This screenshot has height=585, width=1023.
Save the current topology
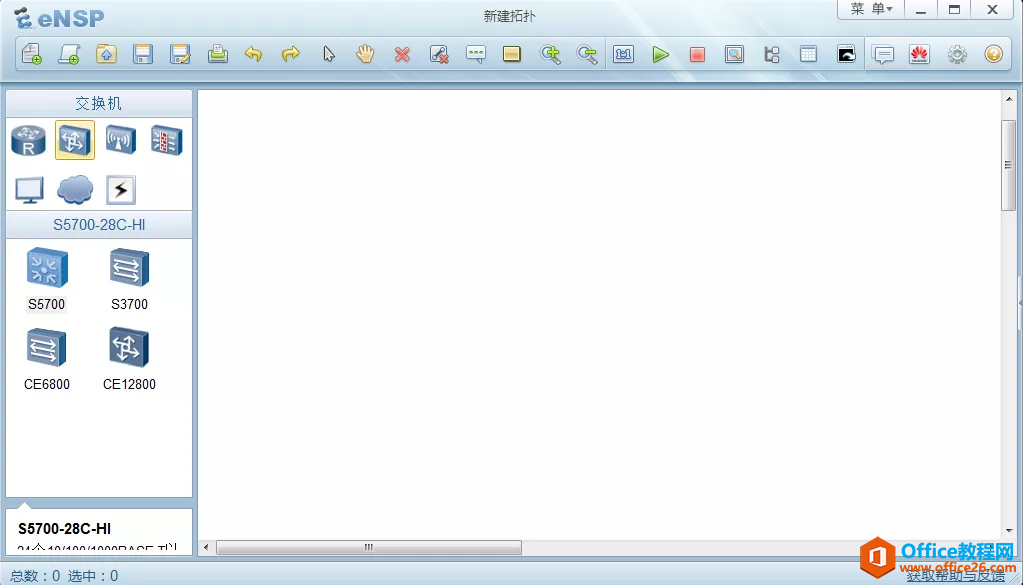pyautogui.click(x=143, y=54)
